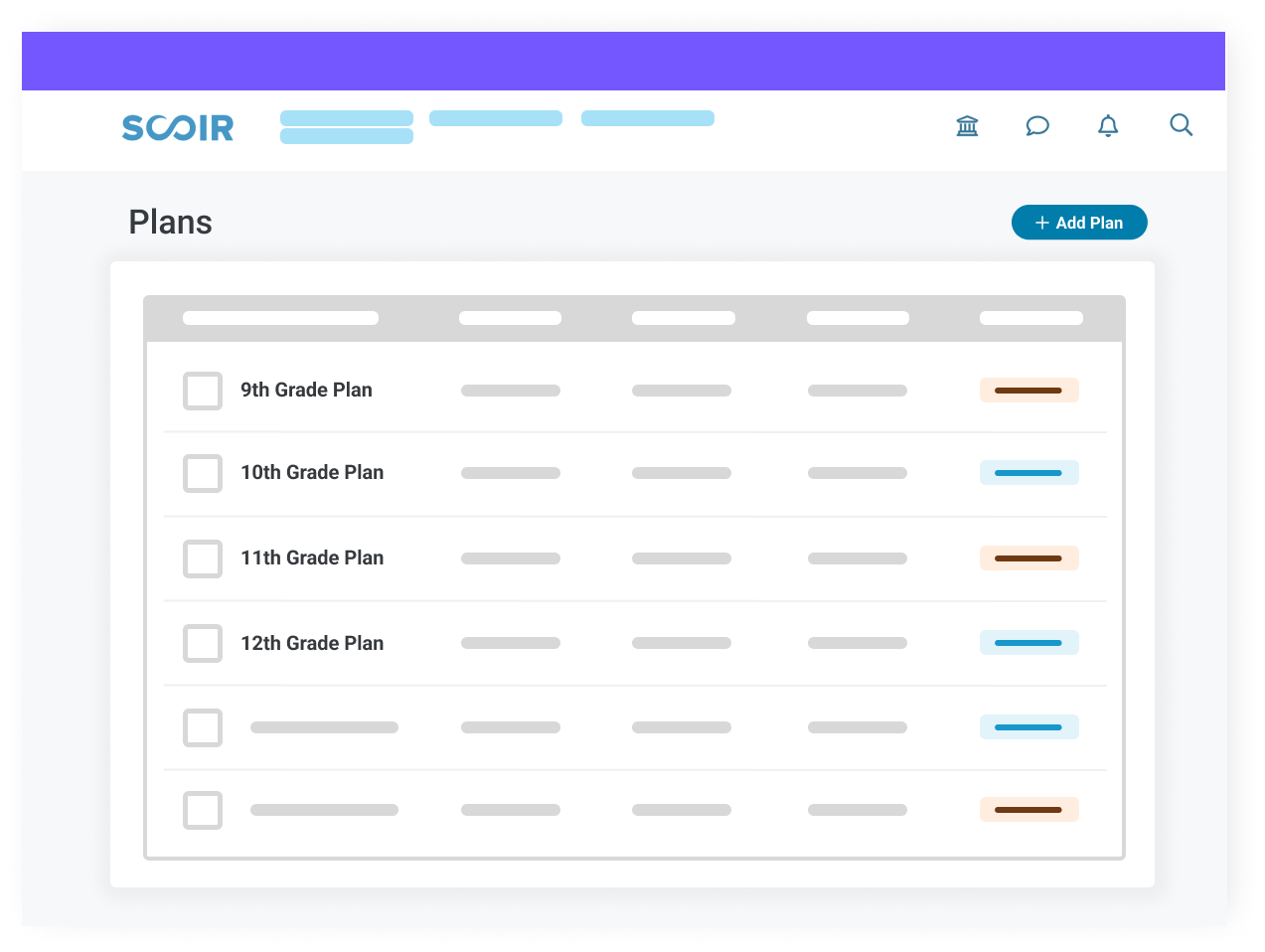Check the 9th Grade Plan checkbox
This screenshot has height=952, width=1265.
(203, 391)
